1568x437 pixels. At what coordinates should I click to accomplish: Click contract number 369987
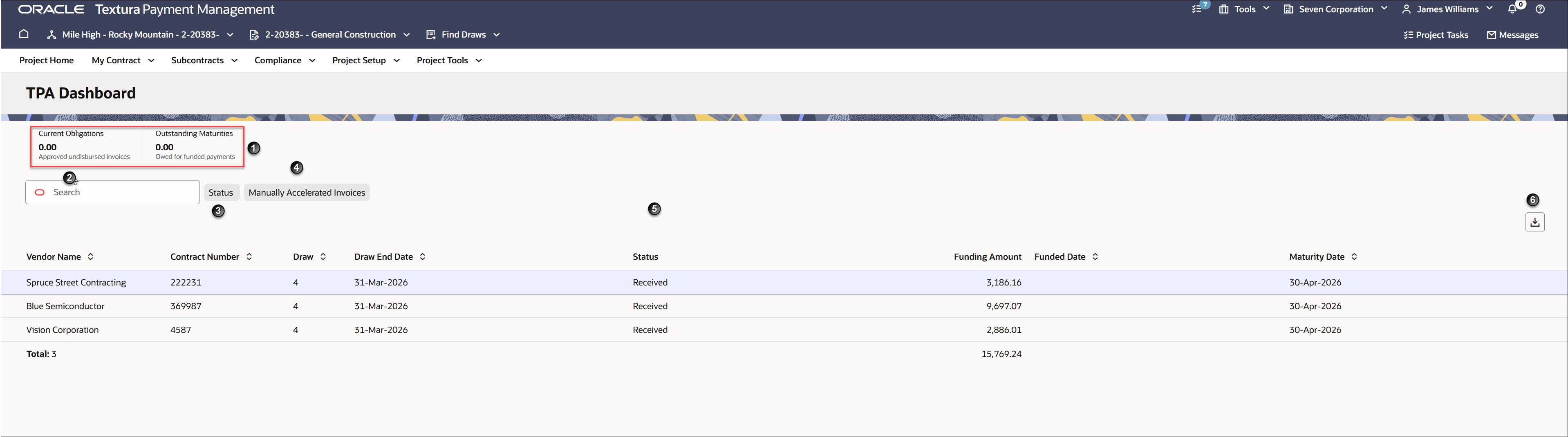click(x=186, y=306)
